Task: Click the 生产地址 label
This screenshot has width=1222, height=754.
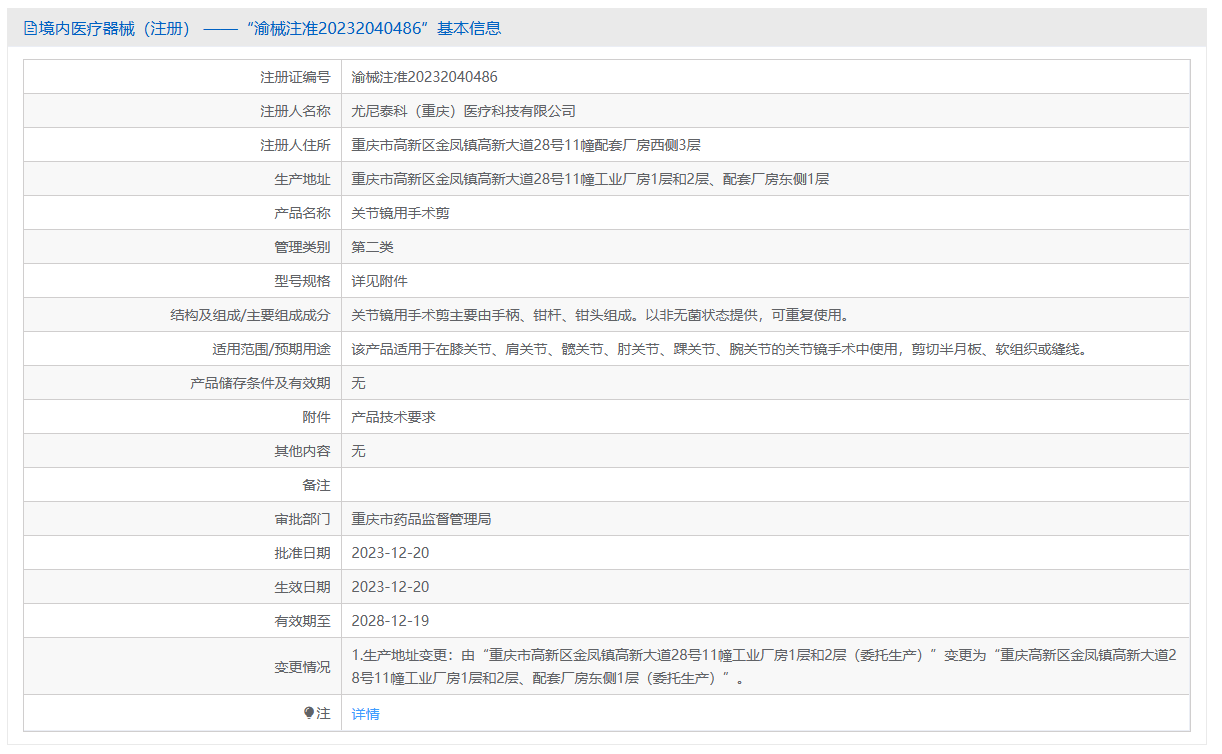Action: tap(302, 179)
